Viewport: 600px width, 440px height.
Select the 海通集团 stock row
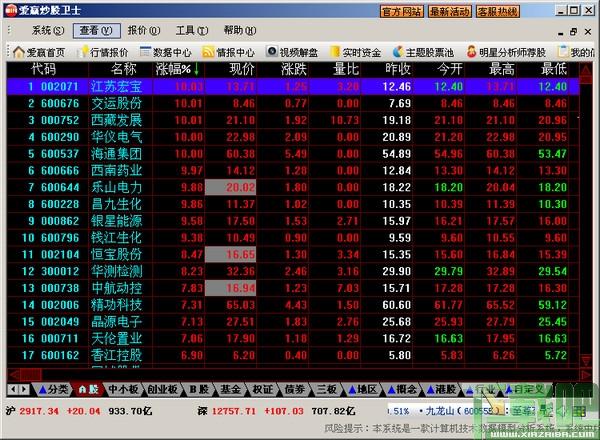293,154
